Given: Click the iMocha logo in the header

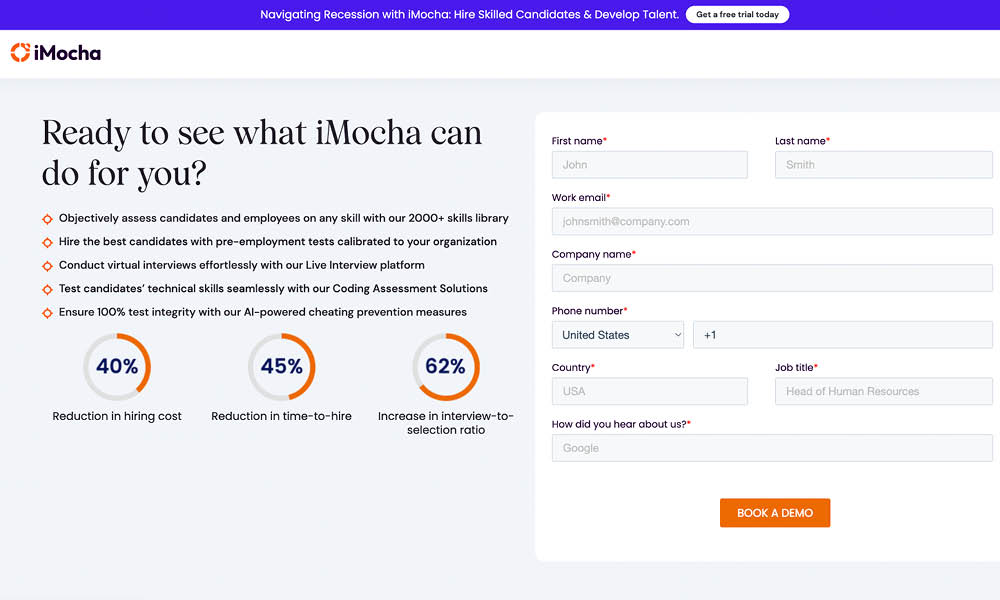Looking at the screenshot, I should click(x=55, y=52).
